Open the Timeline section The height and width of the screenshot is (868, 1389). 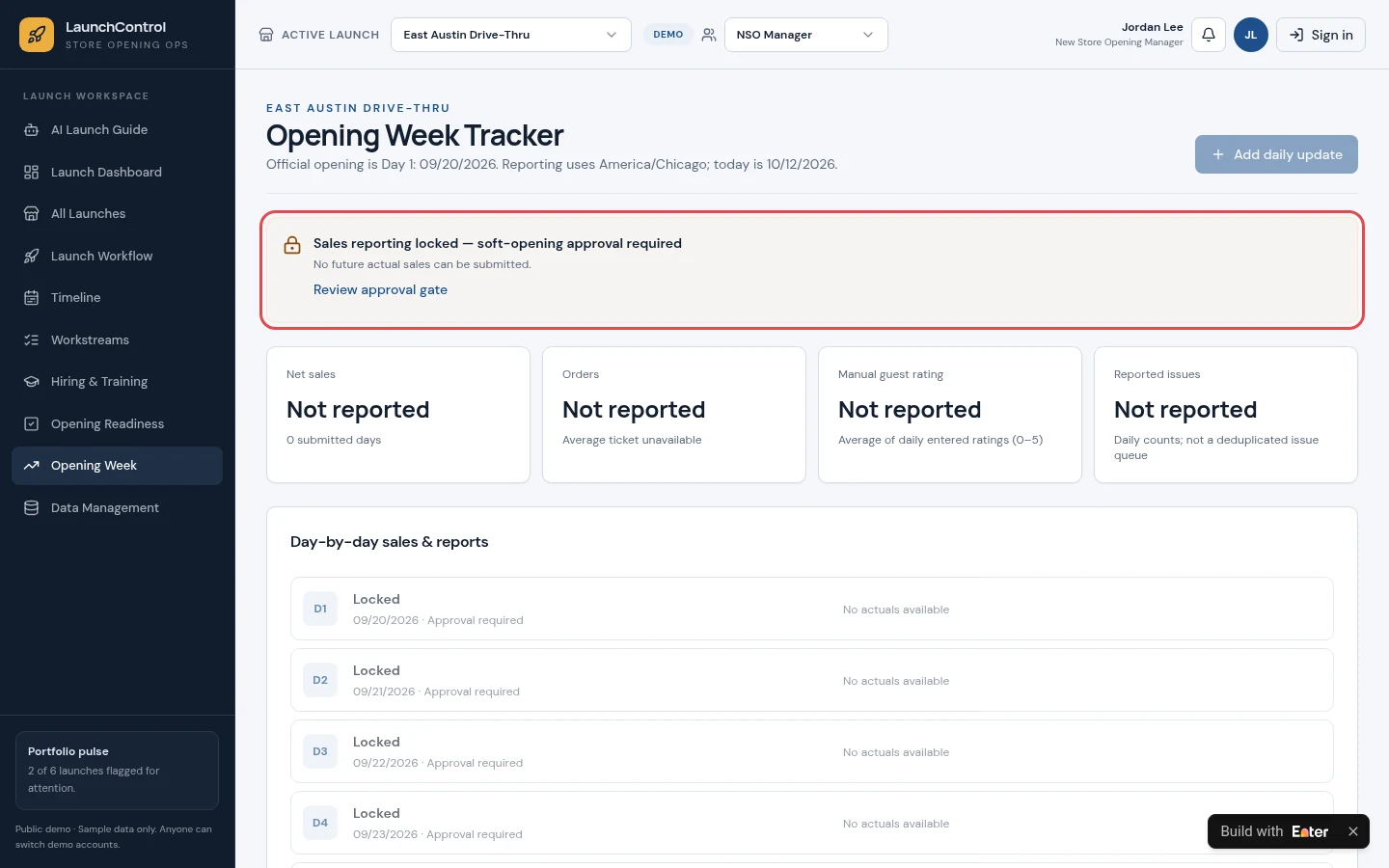(x=117, y=298)
